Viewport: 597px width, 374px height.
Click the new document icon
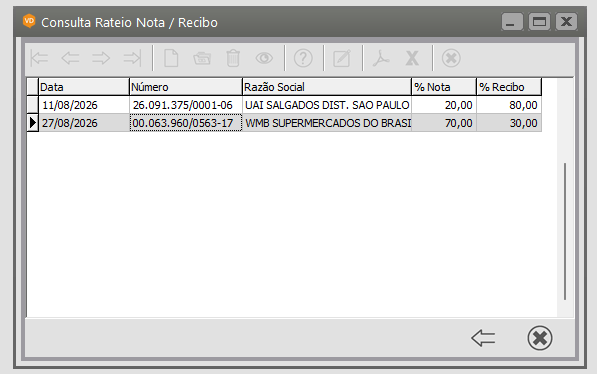click(171, 58)
